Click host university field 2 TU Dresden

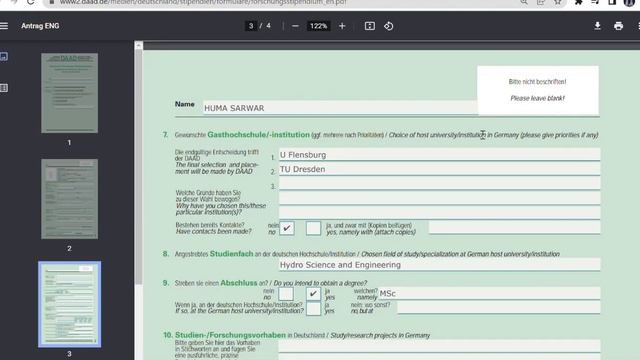(439, 169)
